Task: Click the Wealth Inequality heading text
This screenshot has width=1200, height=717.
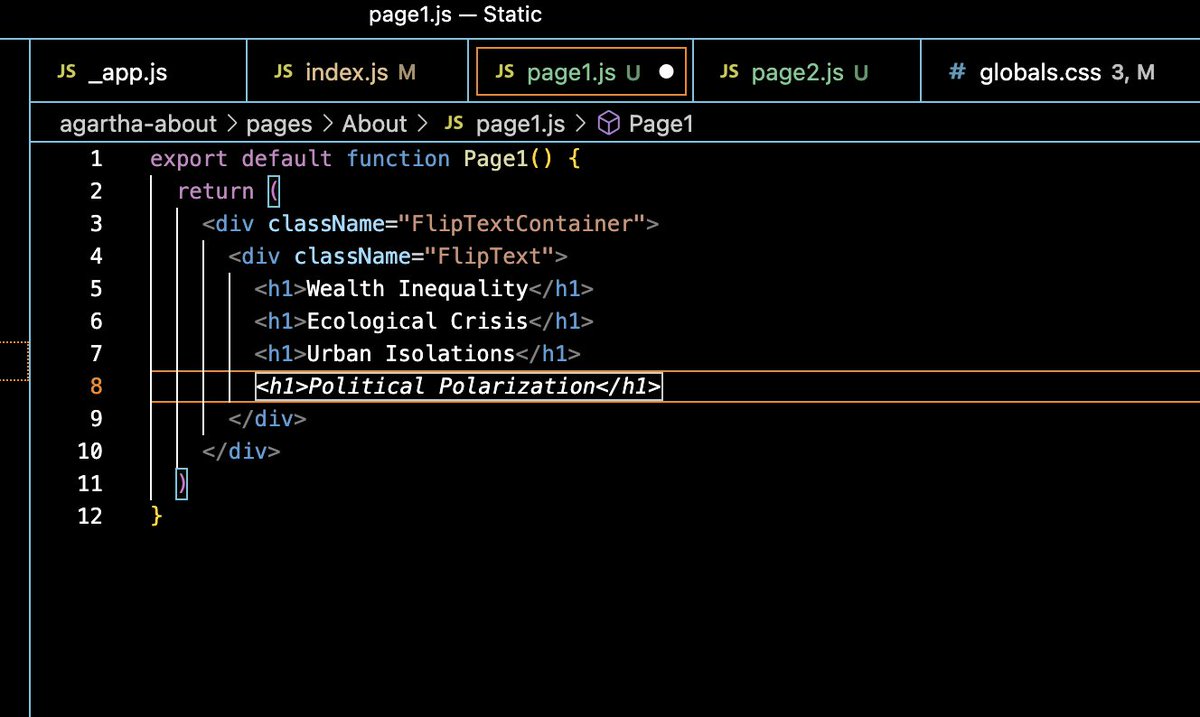Action: click(x=417, y=289)
